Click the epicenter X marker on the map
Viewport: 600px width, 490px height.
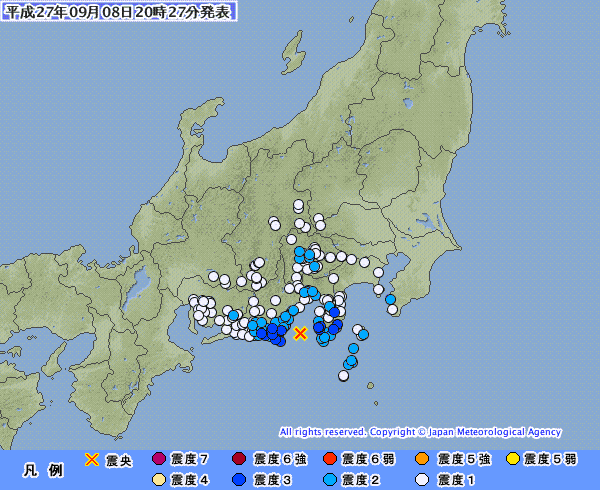pyautogui.click(x=300, y=334)
